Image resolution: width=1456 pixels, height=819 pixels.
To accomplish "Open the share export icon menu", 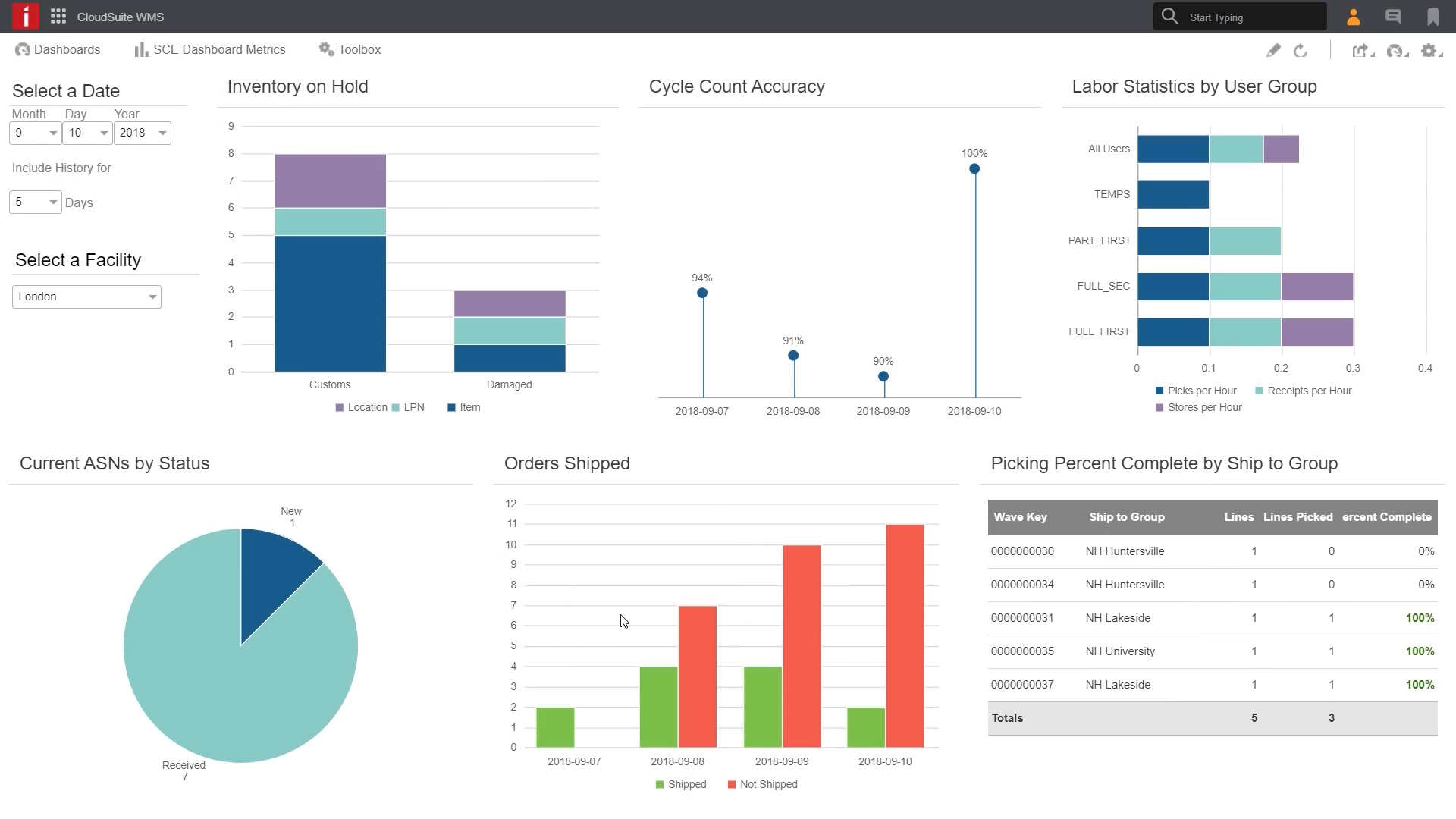I will click(x=1362, y=50).
